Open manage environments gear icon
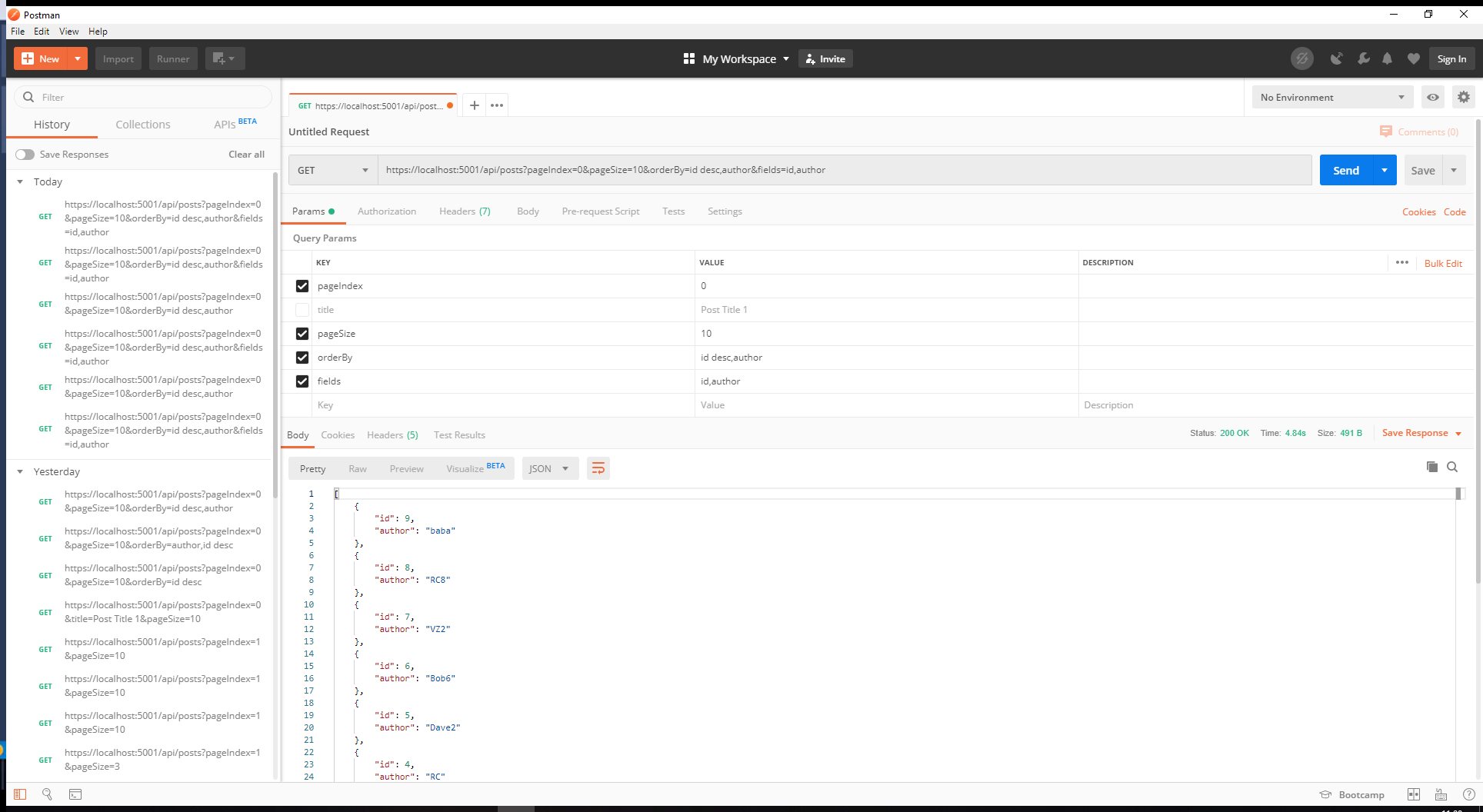Image resolution: width=1483 pixels, height=812 pixels. point(1463,97)
